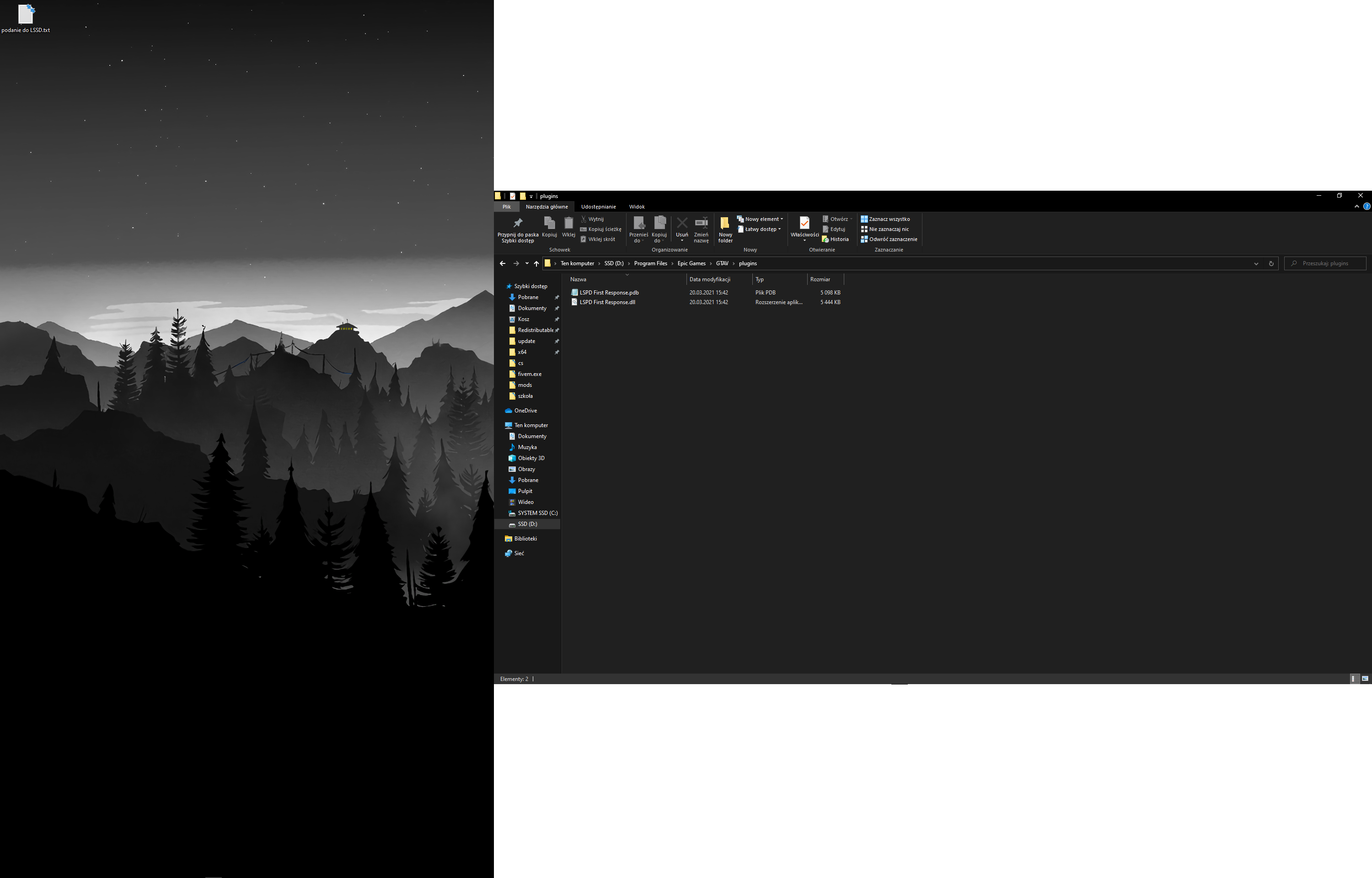1372x878 pixels.
Task: Open Właściwości (properties) checkmark icon
Action: coord(804,223)
